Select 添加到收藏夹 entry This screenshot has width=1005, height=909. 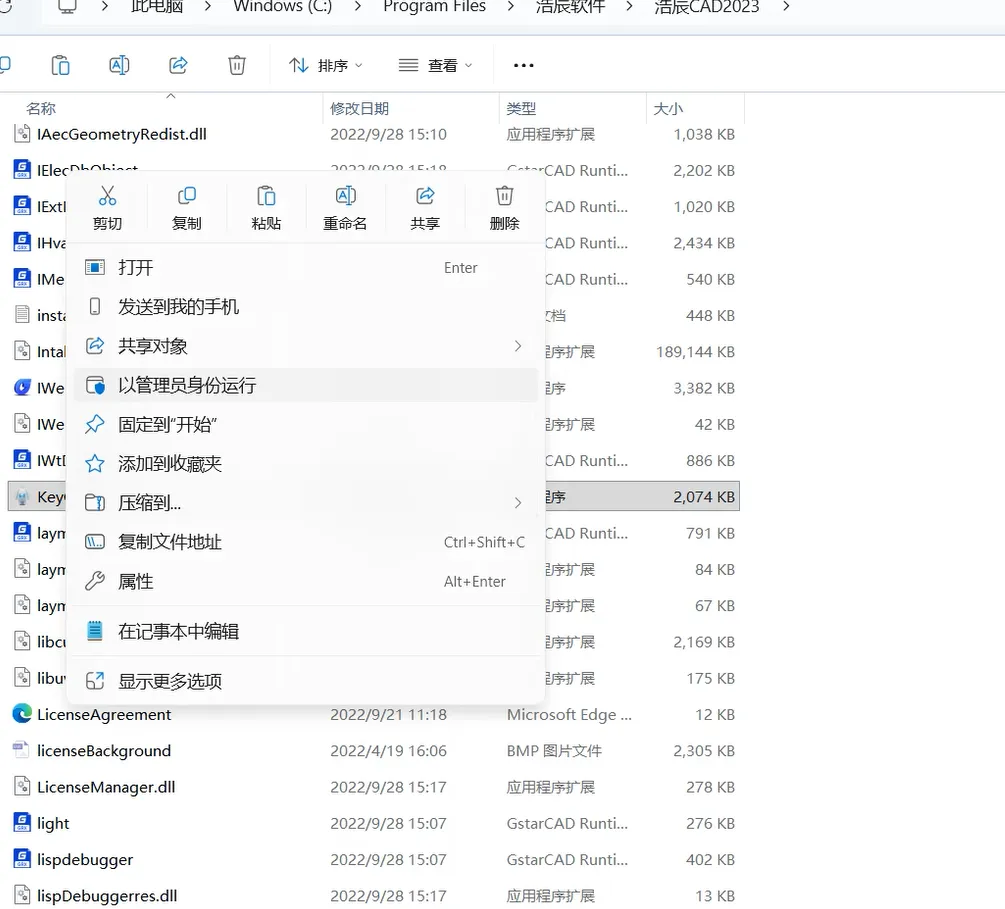pos(306,463)
